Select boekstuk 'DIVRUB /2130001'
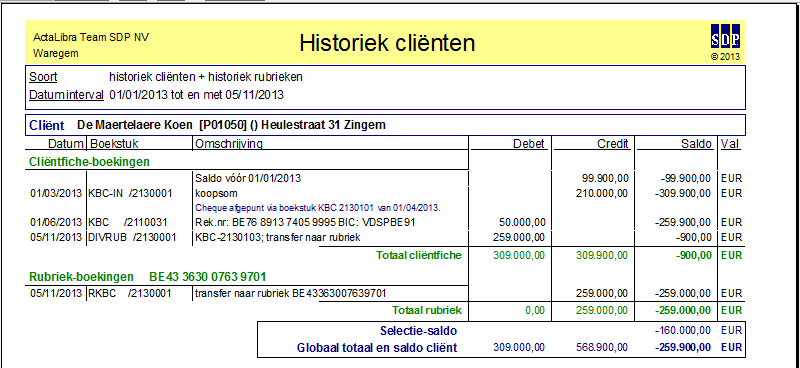 click(x=133, y=237)
